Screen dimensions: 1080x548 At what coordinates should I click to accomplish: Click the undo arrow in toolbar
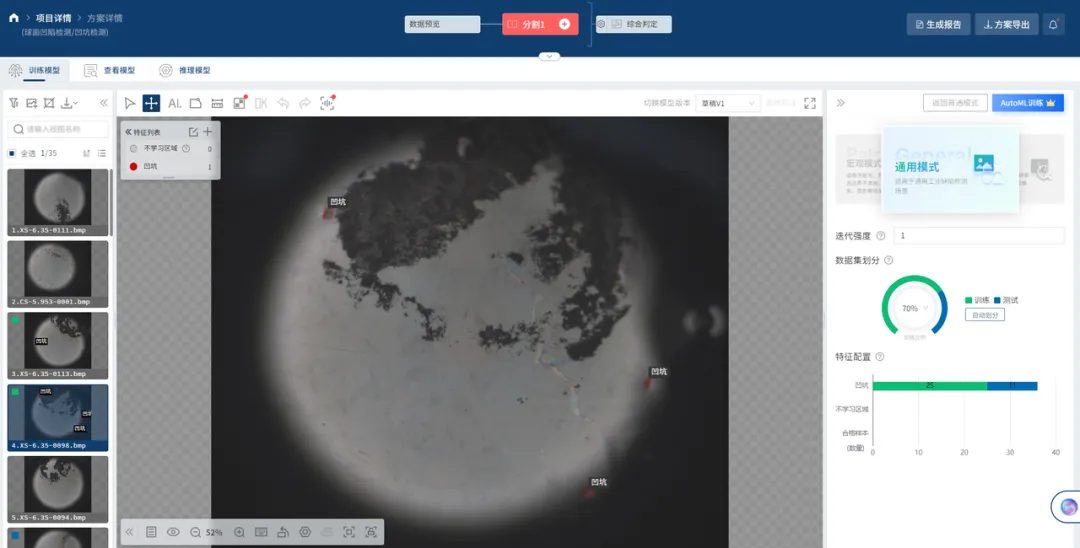tap(283, 103)
